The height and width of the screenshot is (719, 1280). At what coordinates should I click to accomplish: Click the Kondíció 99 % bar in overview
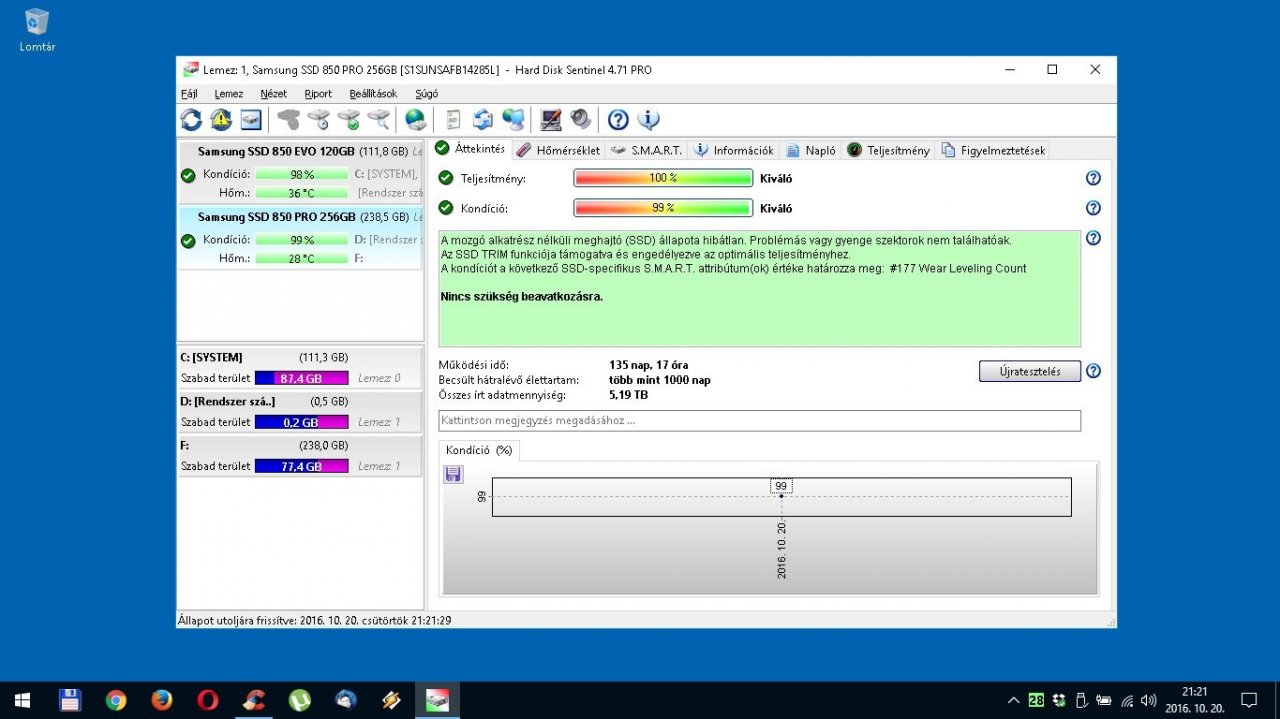click(x=663, y=208)
